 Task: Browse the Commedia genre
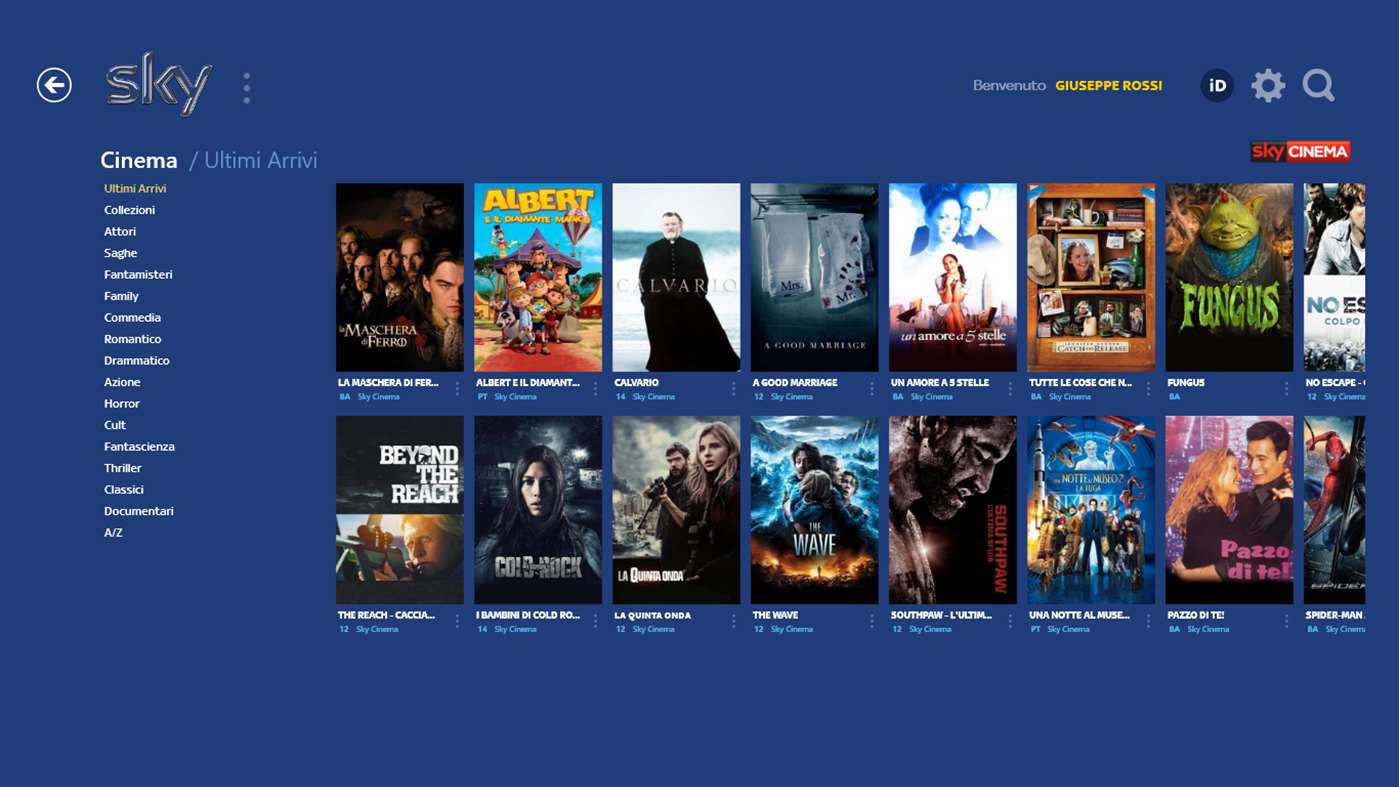(132, 317)
